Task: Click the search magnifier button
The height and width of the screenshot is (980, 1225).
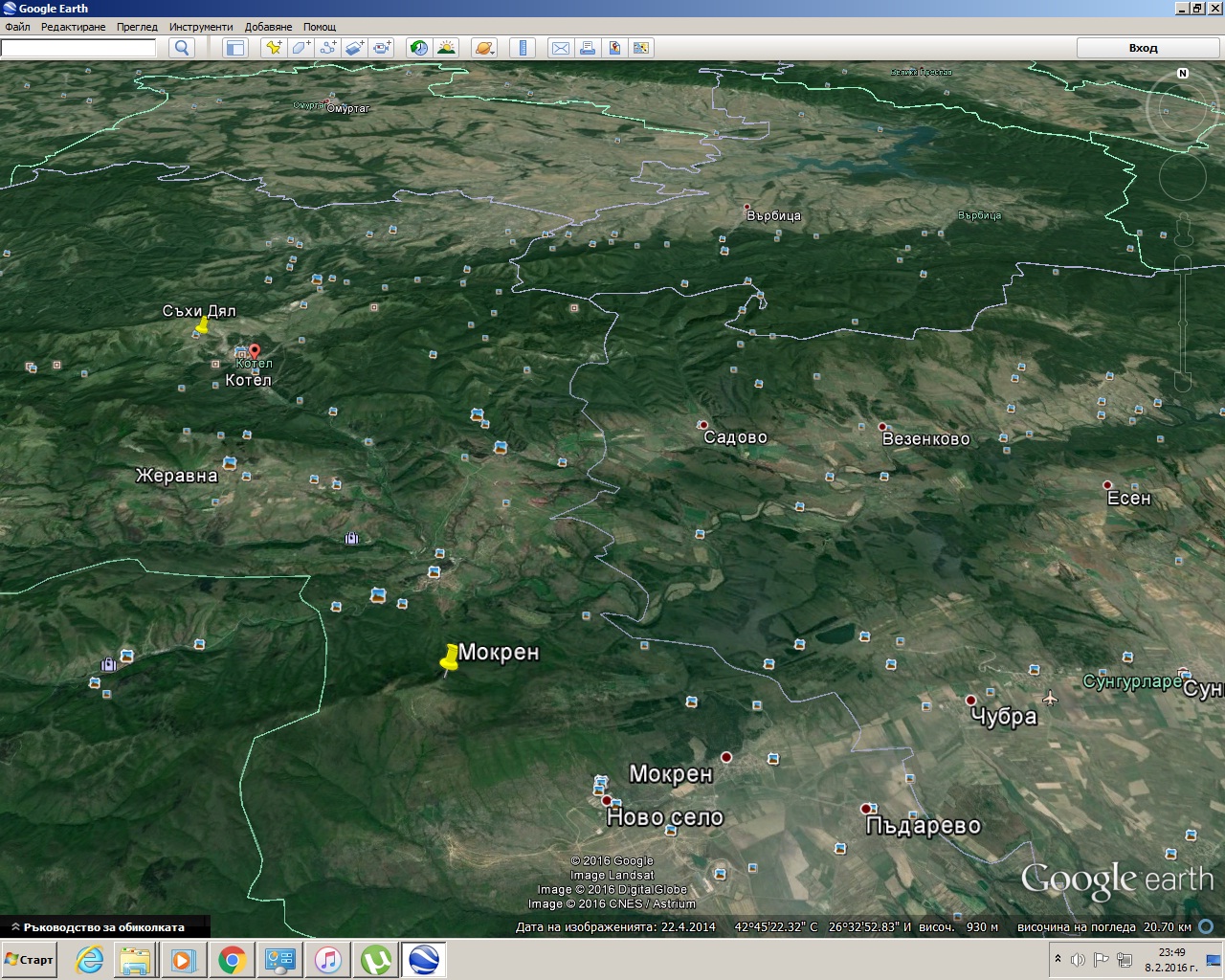Action: [x=181, y=48]
